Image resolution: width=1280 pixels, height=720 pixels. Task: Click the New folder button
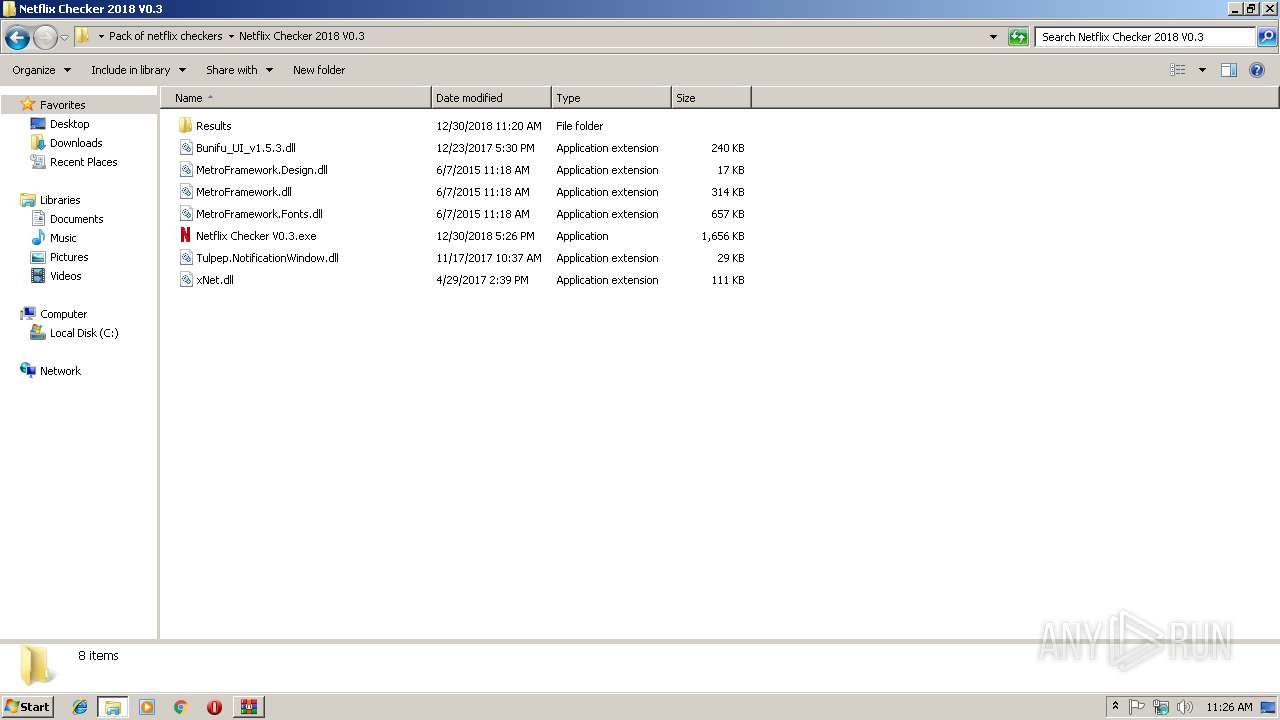(319, 70)
